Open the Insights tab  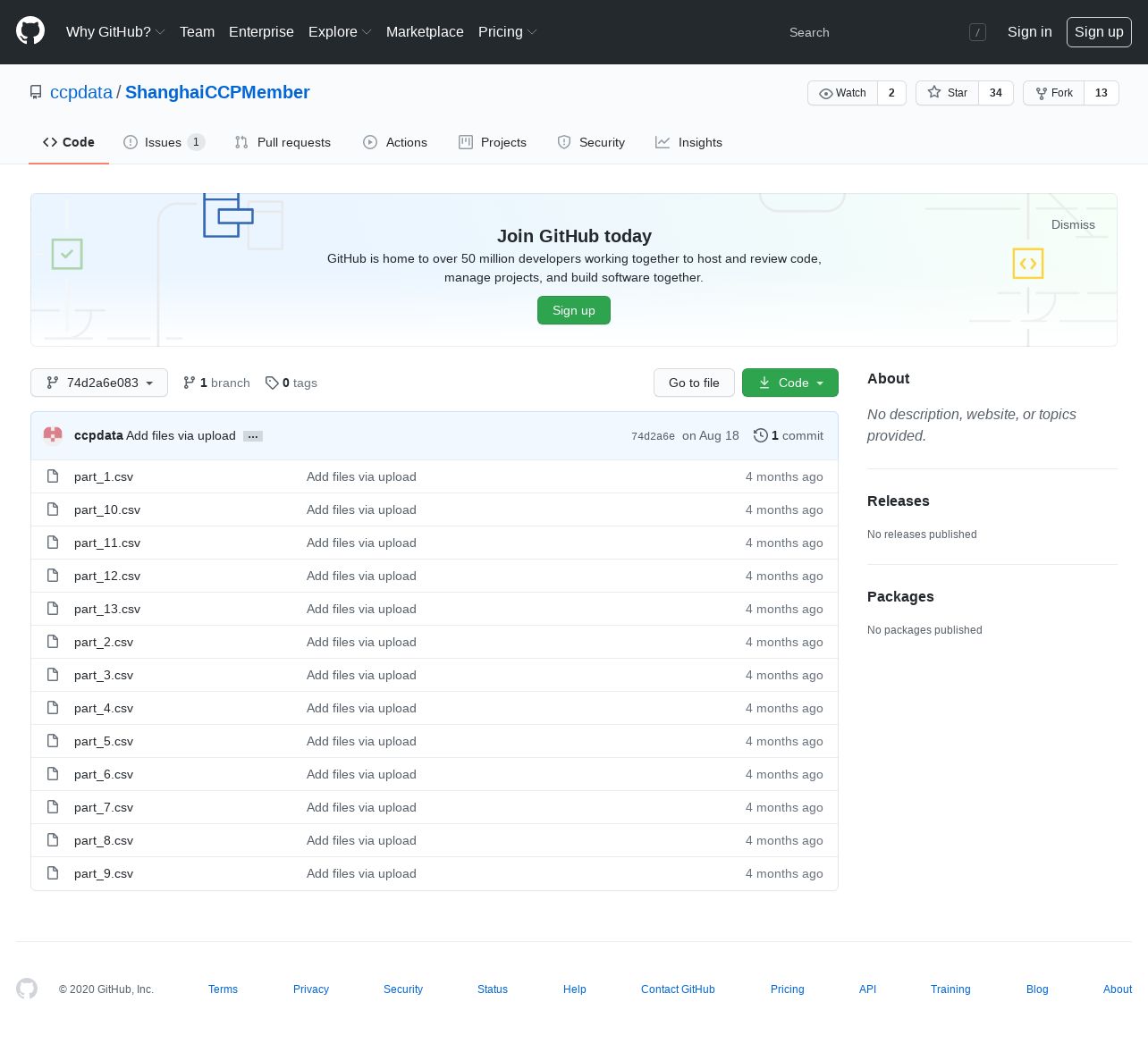pyautogui.click(x=688, y=142)
